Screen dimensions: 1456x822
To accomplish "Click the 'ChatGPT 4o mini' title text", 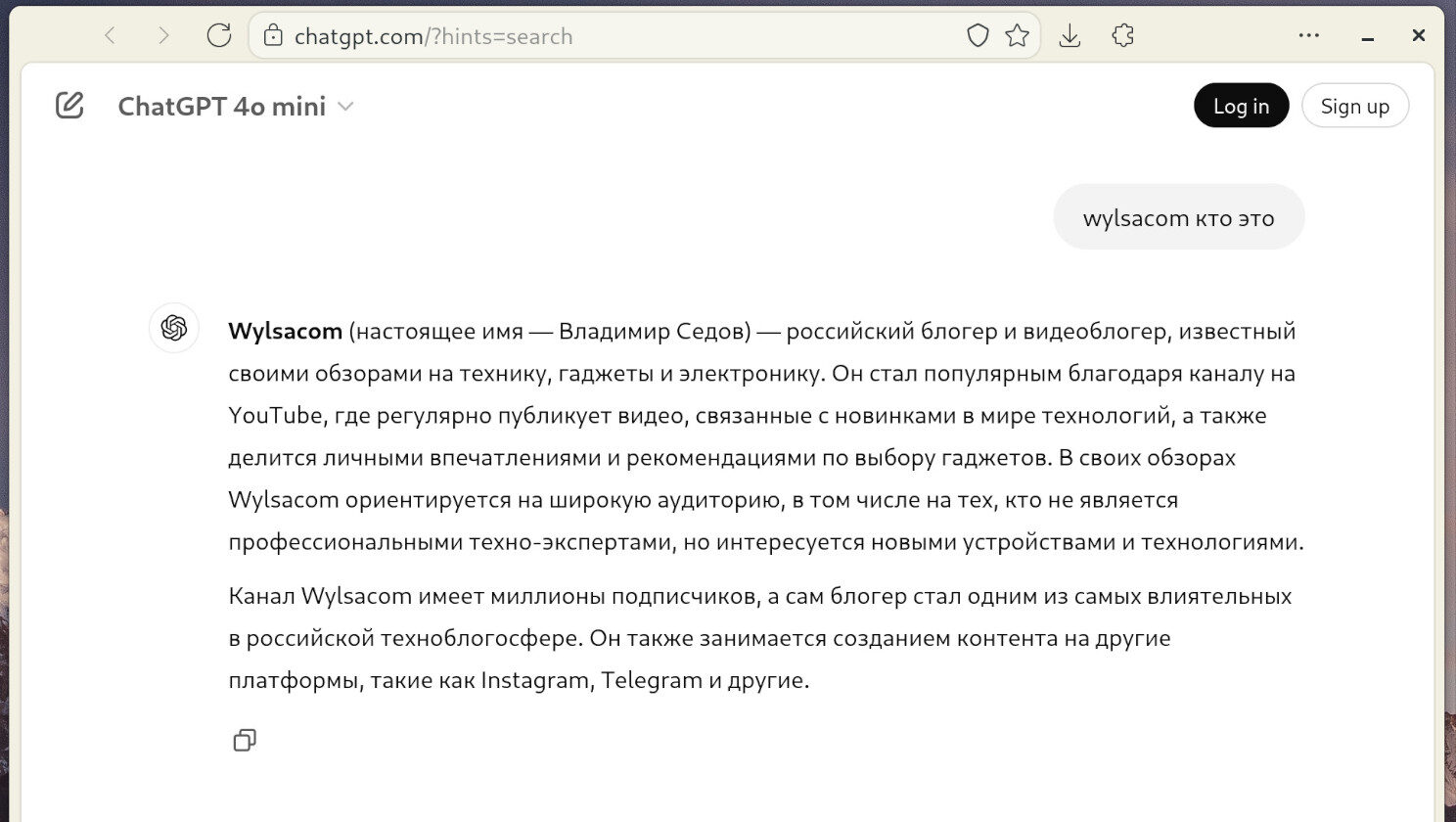I will tap(222, 106).
